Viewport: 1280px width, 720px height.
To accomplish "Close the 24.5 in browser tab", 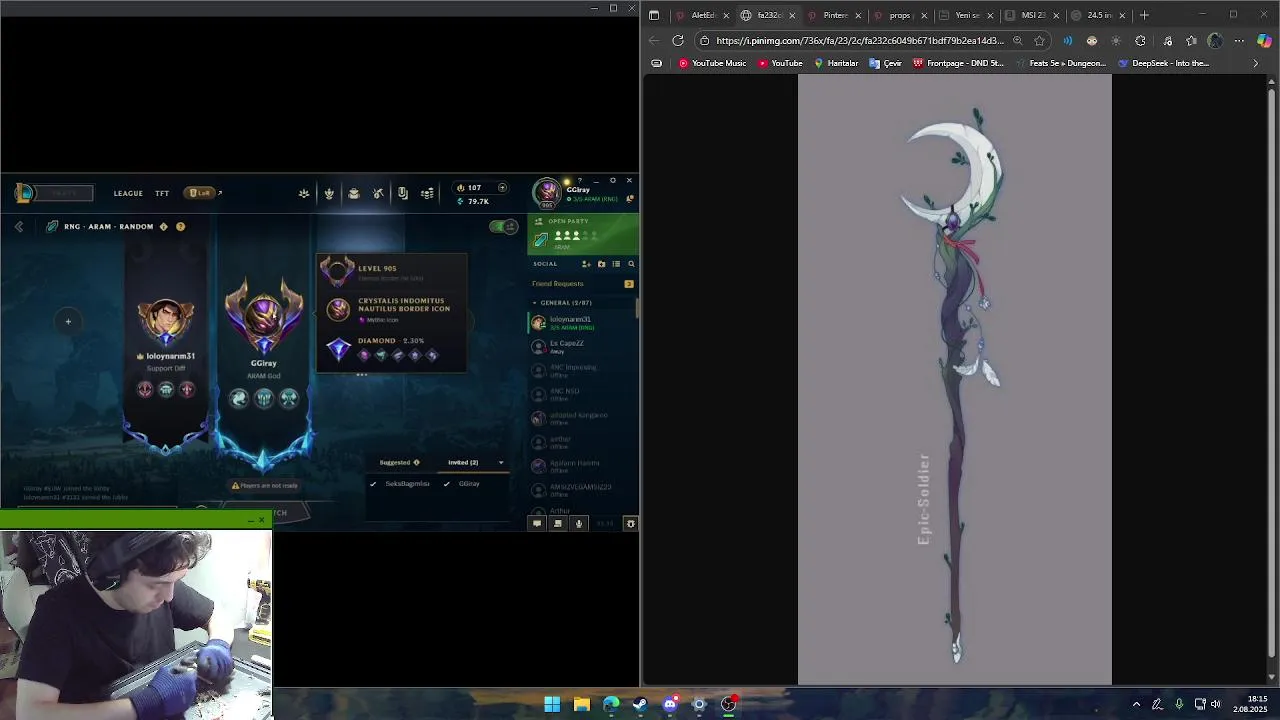I will click(x=1122, y=15).
